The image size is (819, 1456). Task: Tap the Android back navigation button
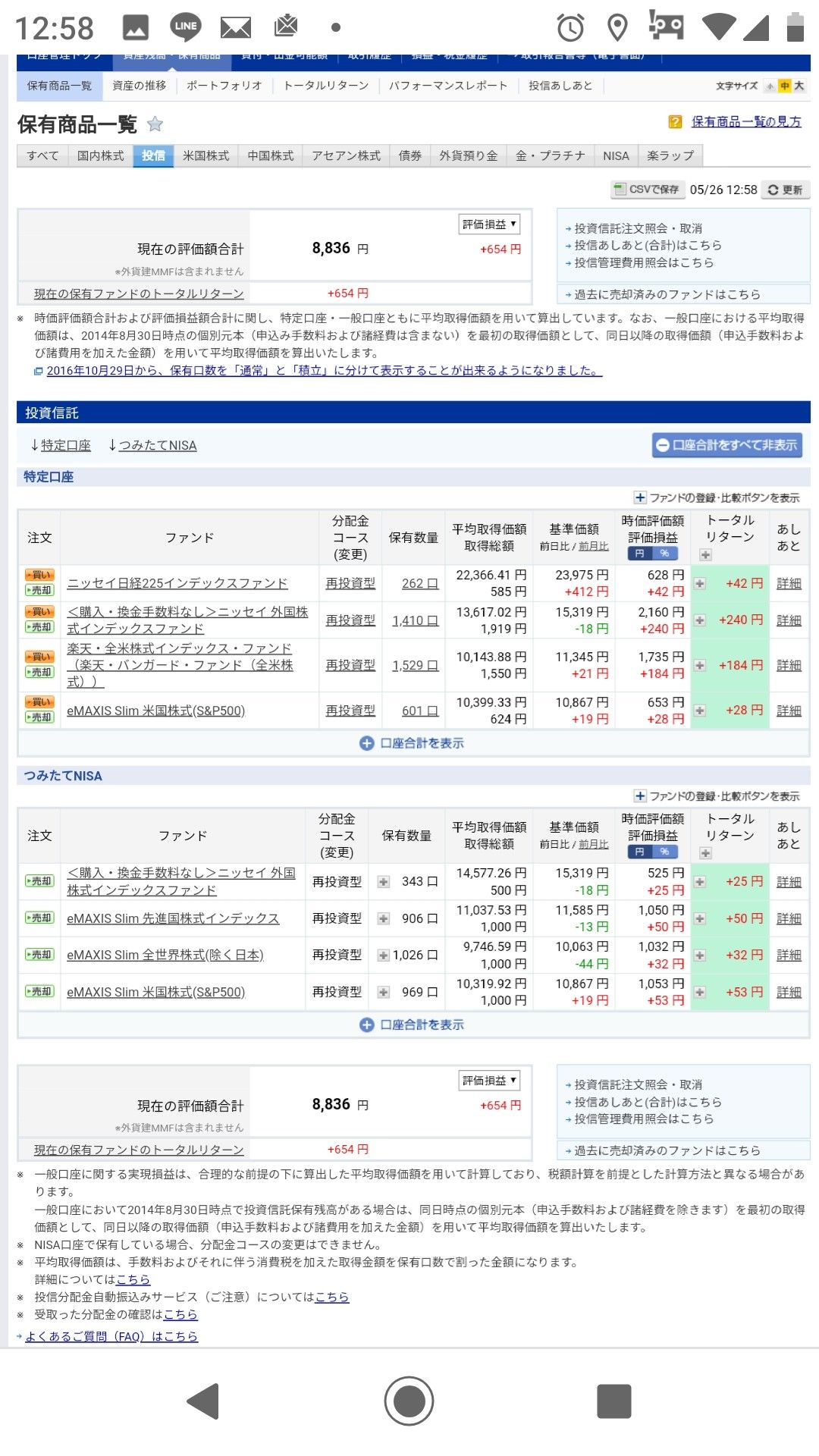pos(203,1401)
